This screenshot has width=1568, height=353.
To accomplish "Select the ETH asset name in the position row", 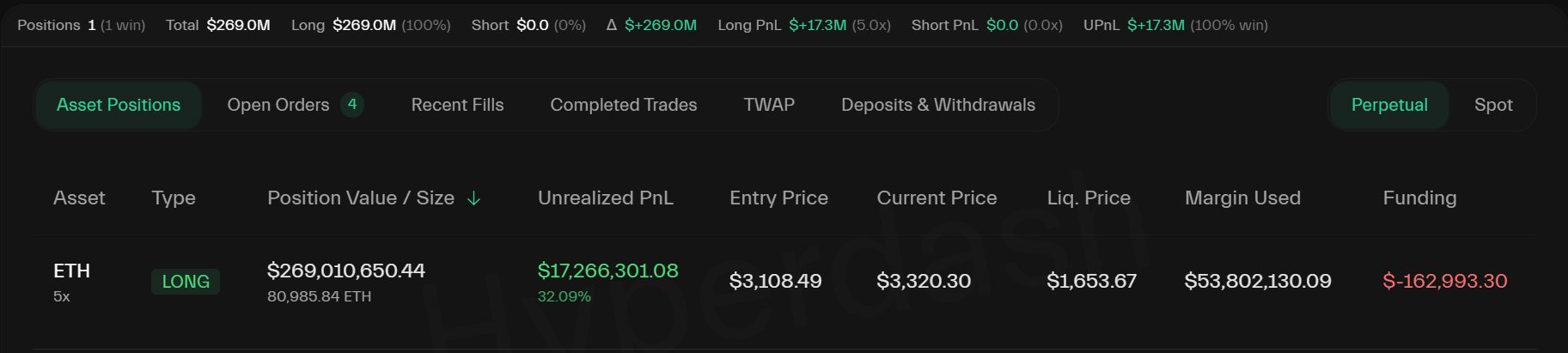I will (71, 271).
